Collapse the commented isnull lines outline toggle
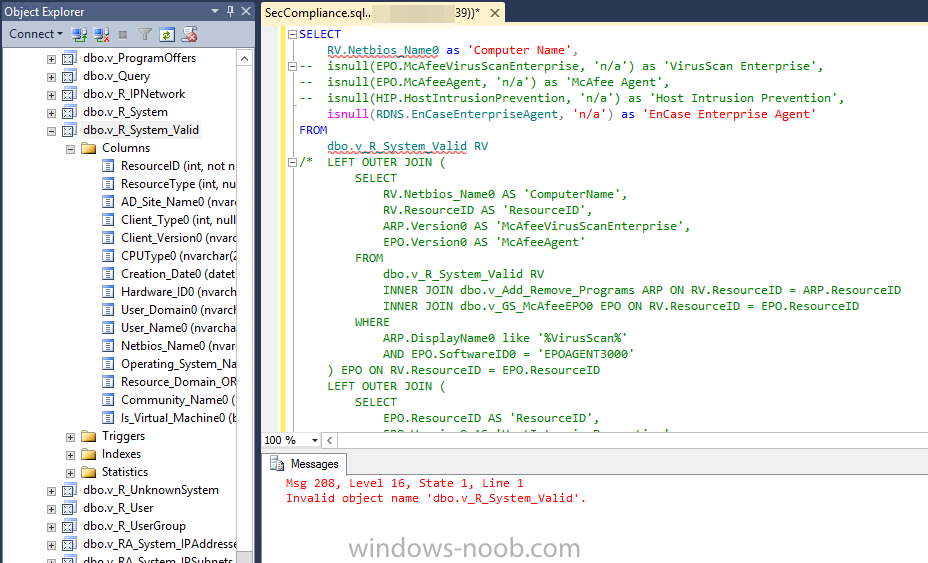The image size is (928, 563). click(292, 66)
